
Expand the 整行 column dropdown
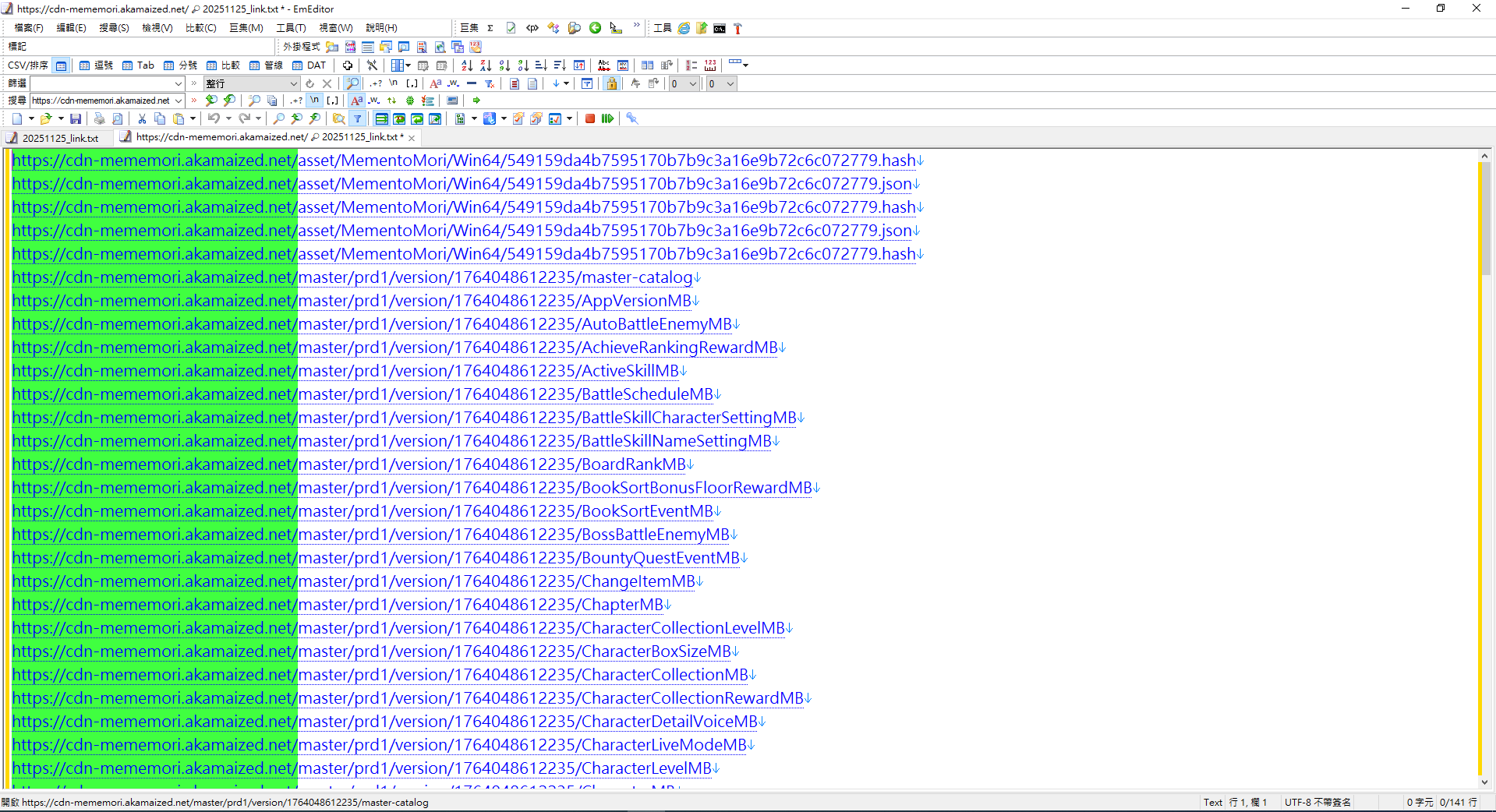293,83
